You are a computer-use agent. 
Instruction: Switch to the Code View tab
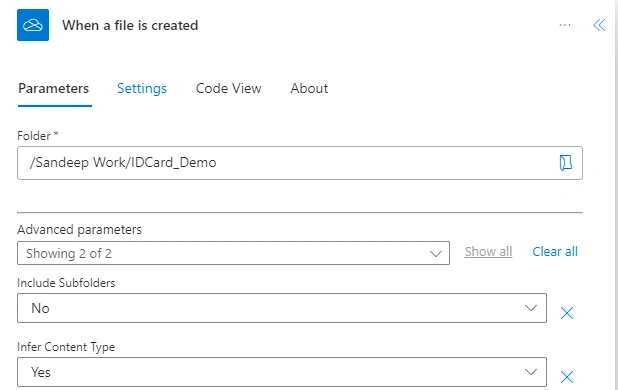[229, 88]
